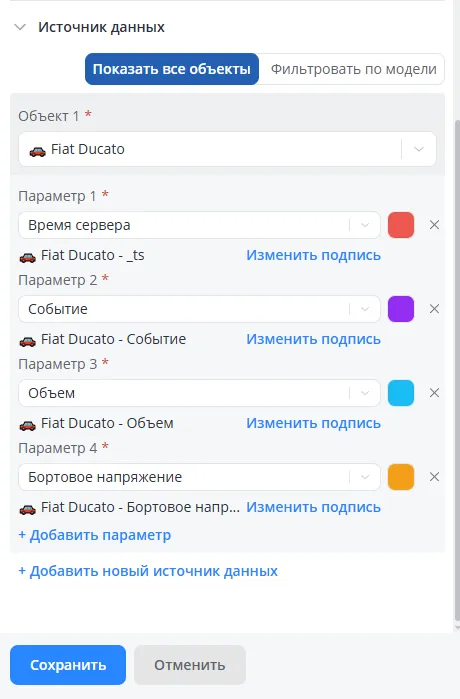Open the Объем parameter dropdown
460x699 pixels.
coord(199,393)
